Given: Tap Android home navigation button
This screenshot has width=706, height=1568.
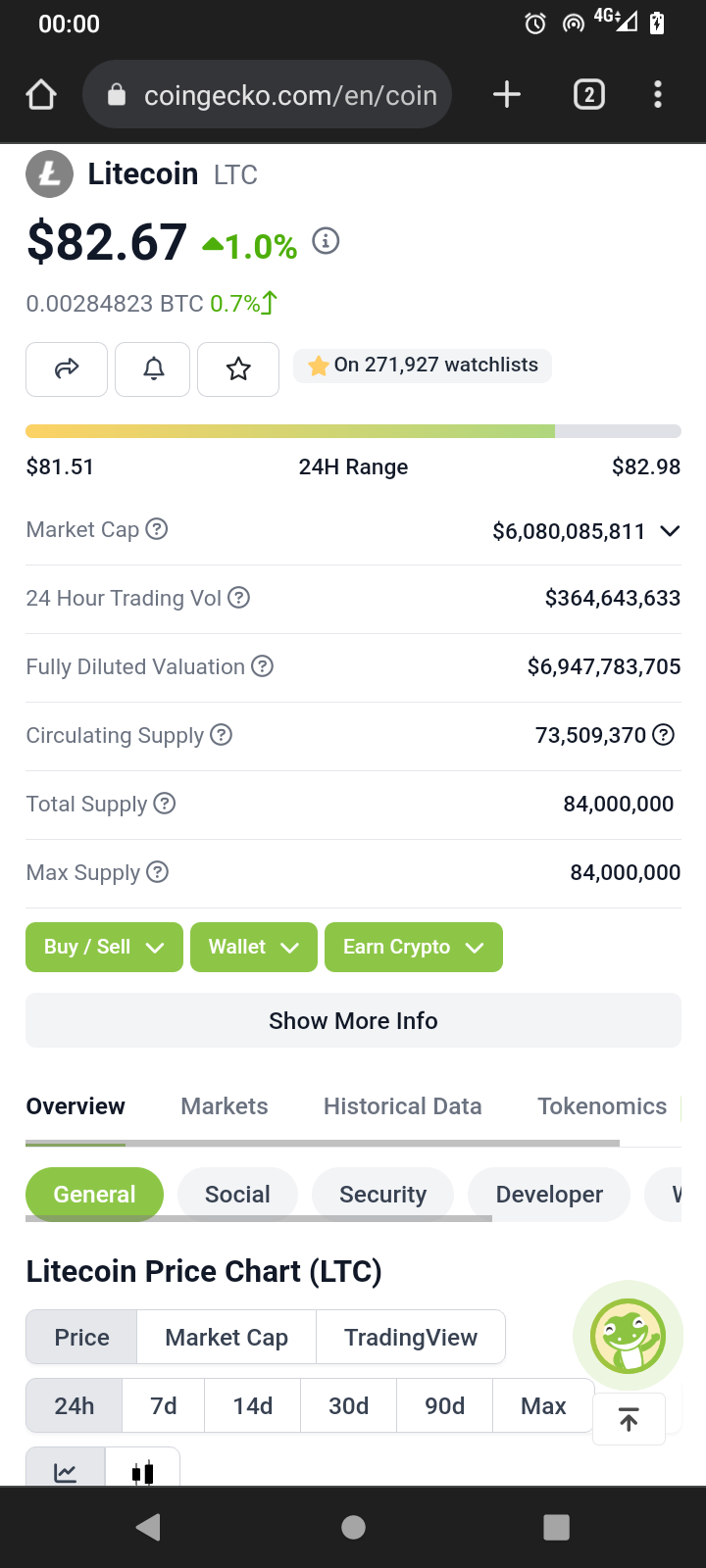Looking at the screenshot, I should (353, 1527).
